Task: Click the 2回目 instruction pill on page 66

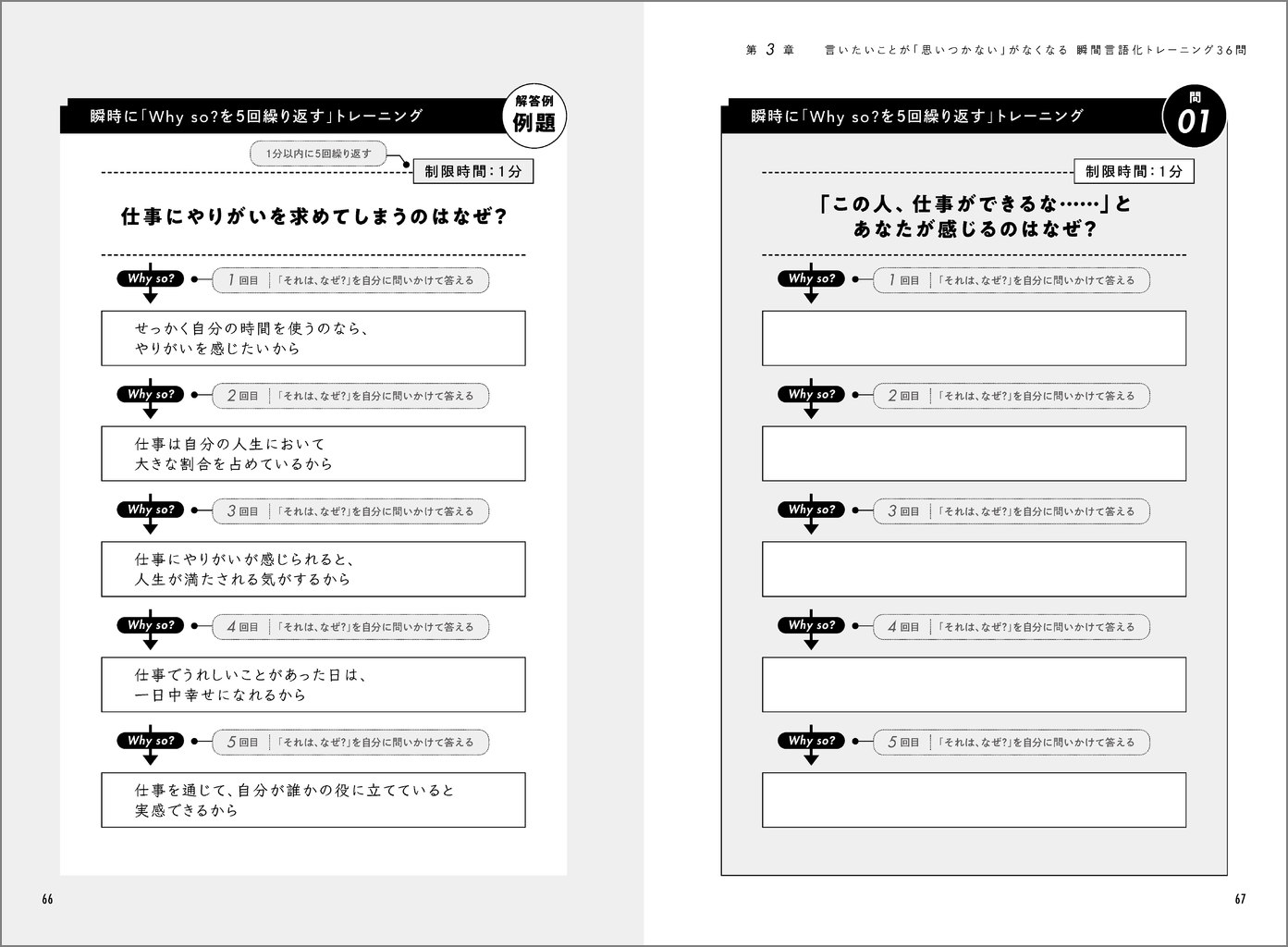Action: [x=350, y=396]
